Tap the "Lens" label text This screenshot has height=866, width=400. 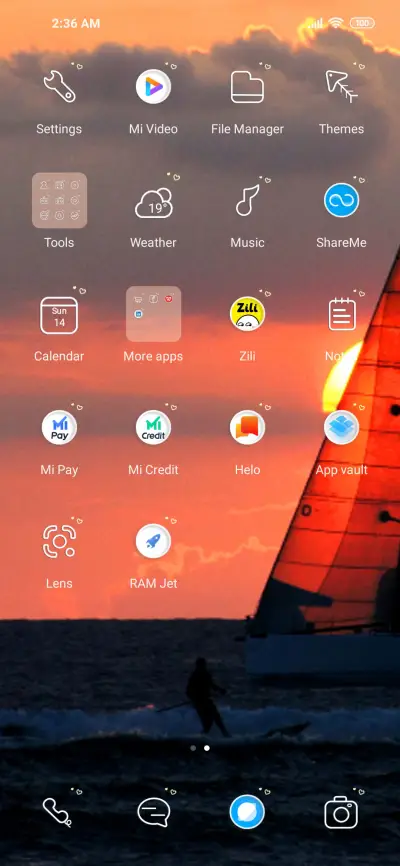pos(59,584)
